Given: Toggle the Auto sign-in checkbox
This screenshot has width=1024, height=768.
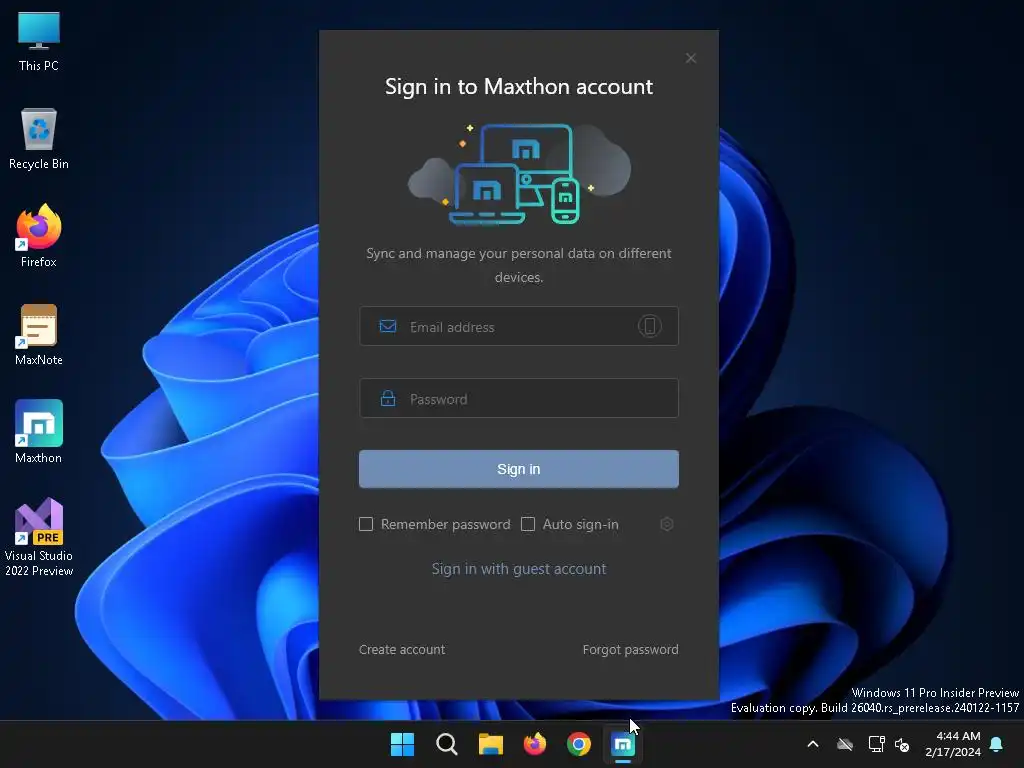Looking at the screenshot, I should click(x=528, y=524).
